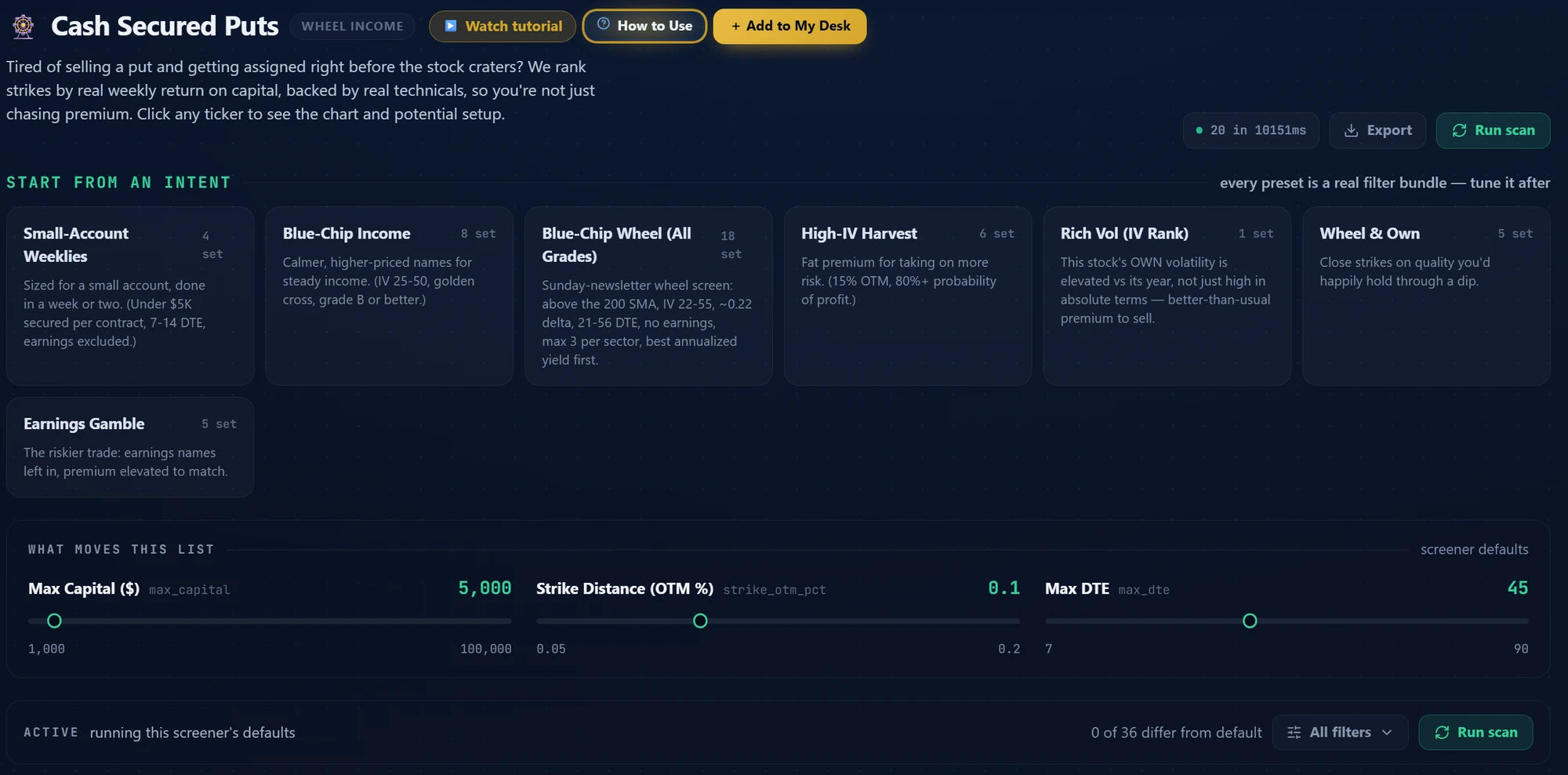Screen dimensions: 1568x775
Task: Pick the Rich Vol (IV Rank) preset
Action: coord(1167,296)
